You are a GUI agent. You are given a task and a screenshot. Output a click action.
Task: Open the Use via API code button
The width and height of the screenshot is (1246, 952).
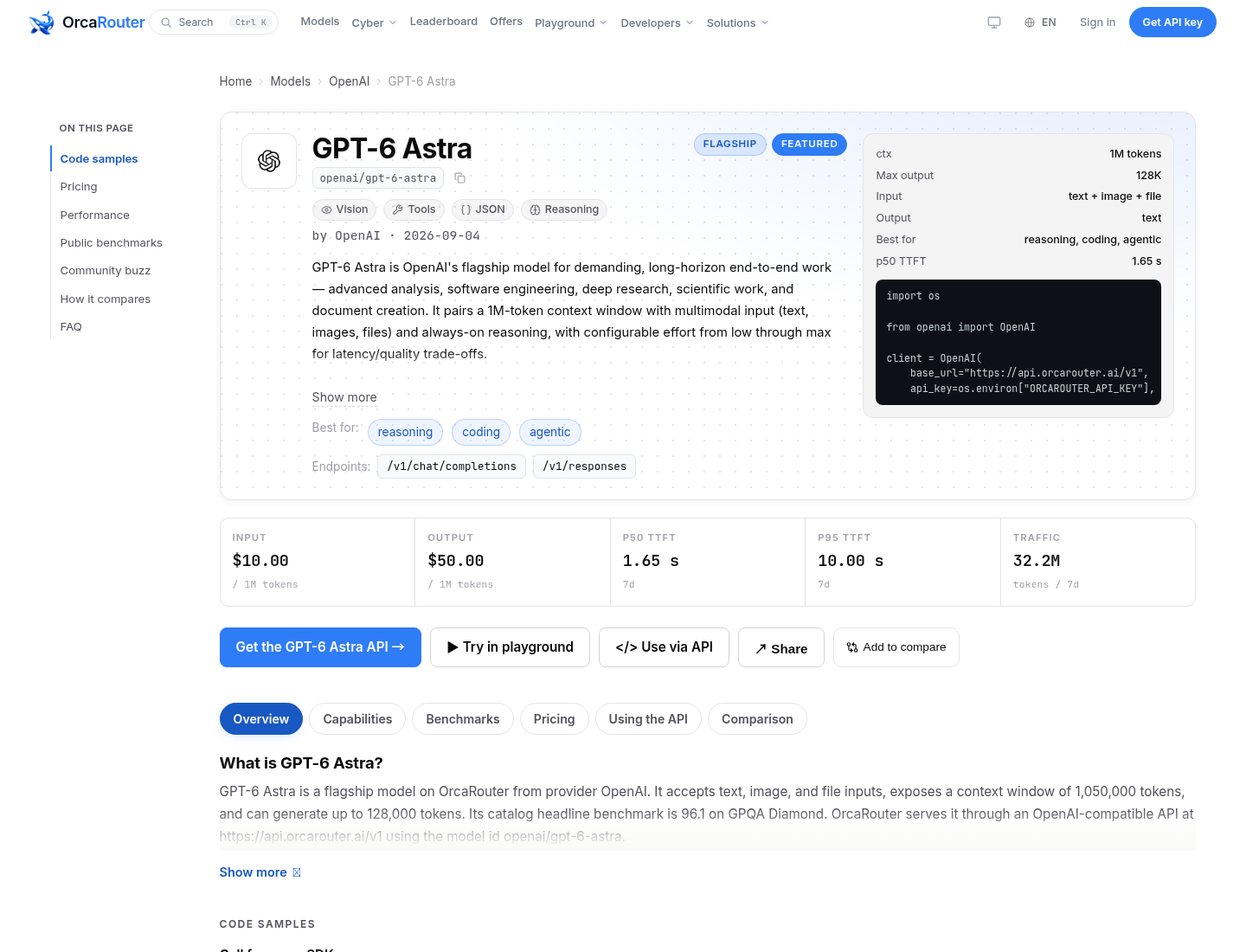(x=665, y=647)
